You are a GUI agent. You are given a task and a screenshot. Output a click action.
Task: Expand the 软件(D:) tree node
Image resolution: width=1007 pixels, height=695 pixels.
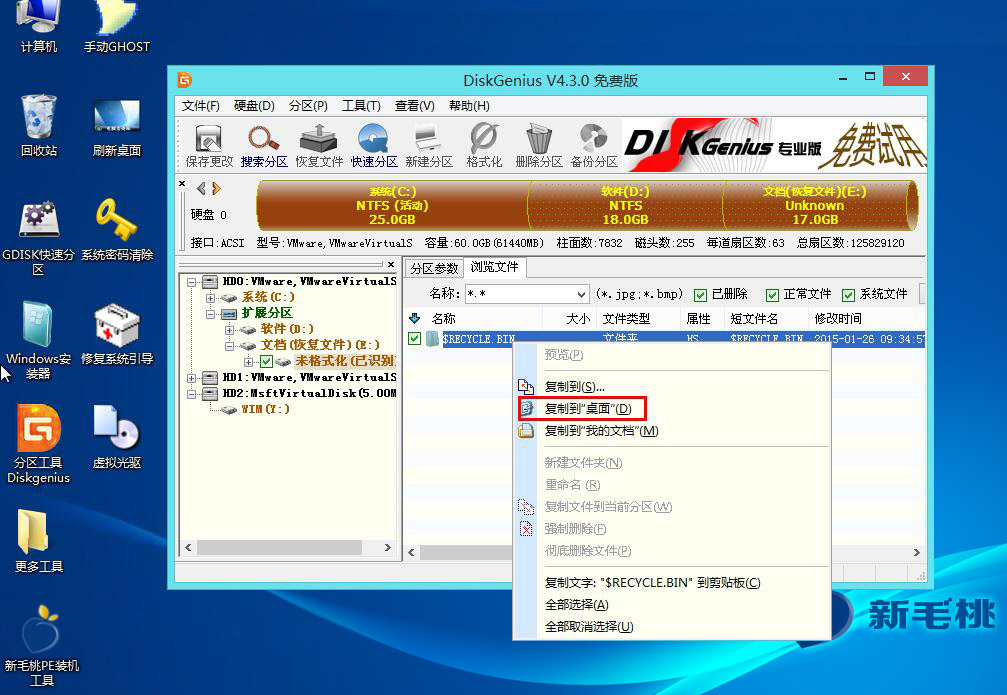[x=229, y=330]
